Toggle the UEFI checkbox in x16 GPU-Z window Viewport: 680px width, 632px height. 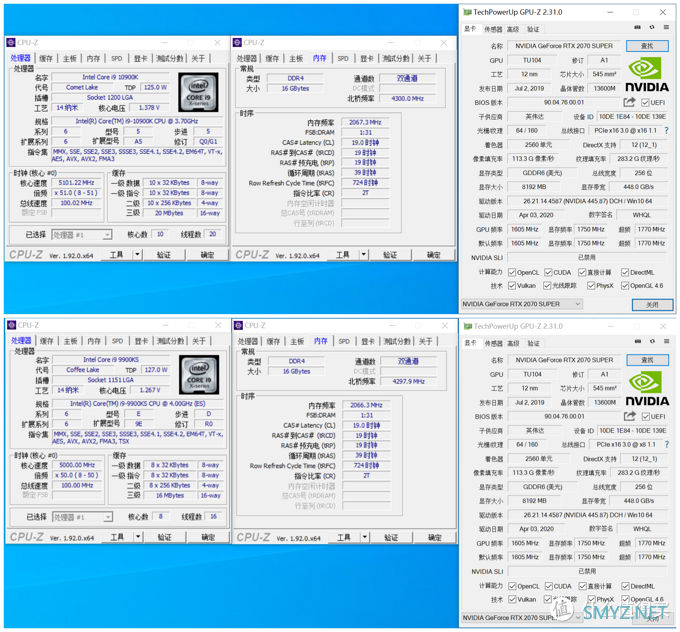(645, 103)
